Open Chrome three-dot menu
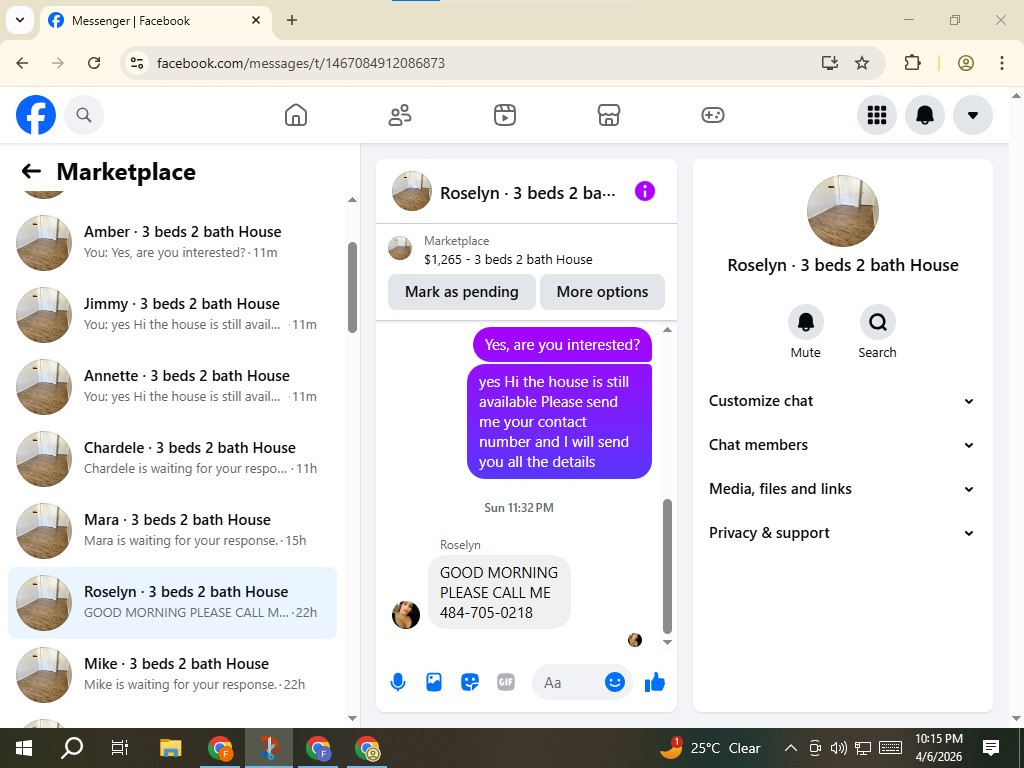 tap(1002, 63)
